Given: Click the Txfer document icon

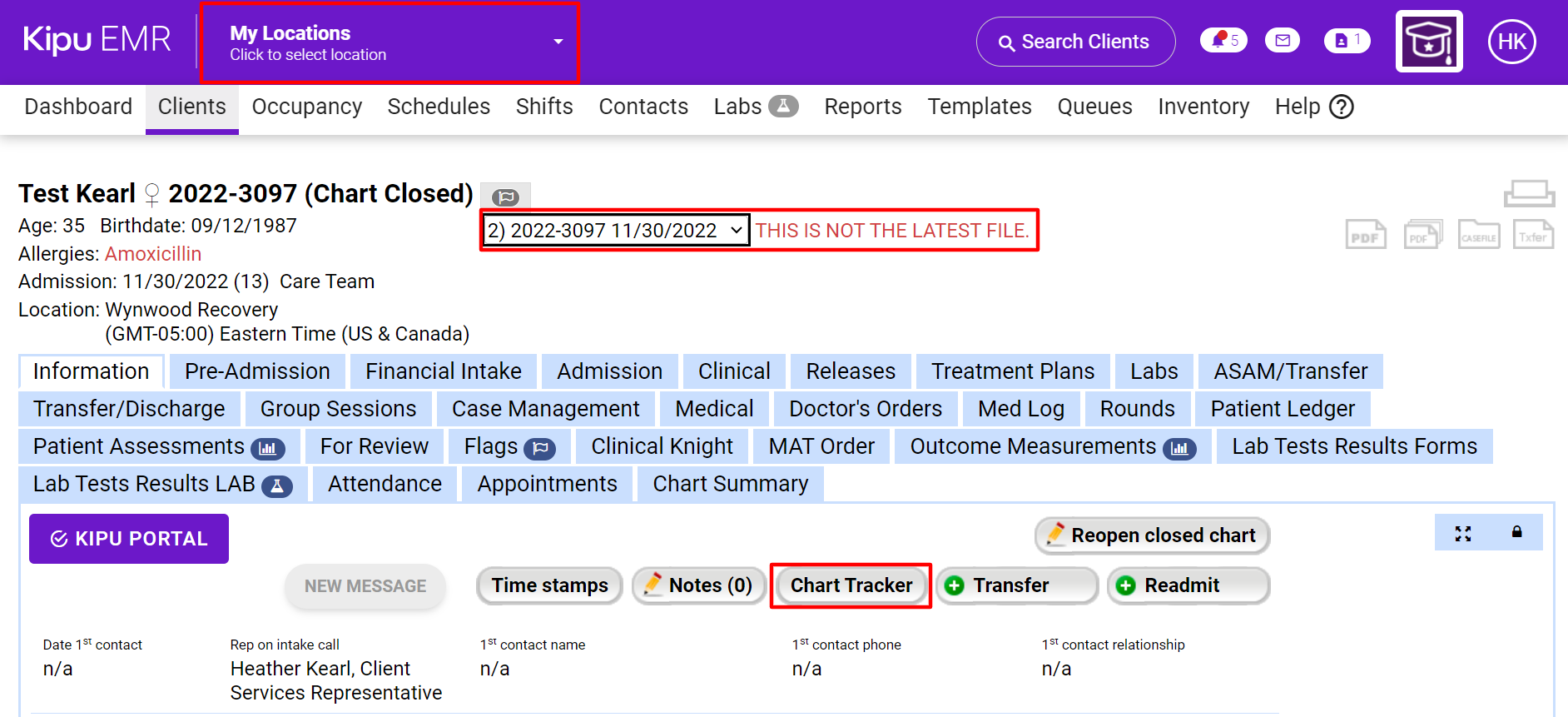Looking at the screenshot, I should [1532, 235].
